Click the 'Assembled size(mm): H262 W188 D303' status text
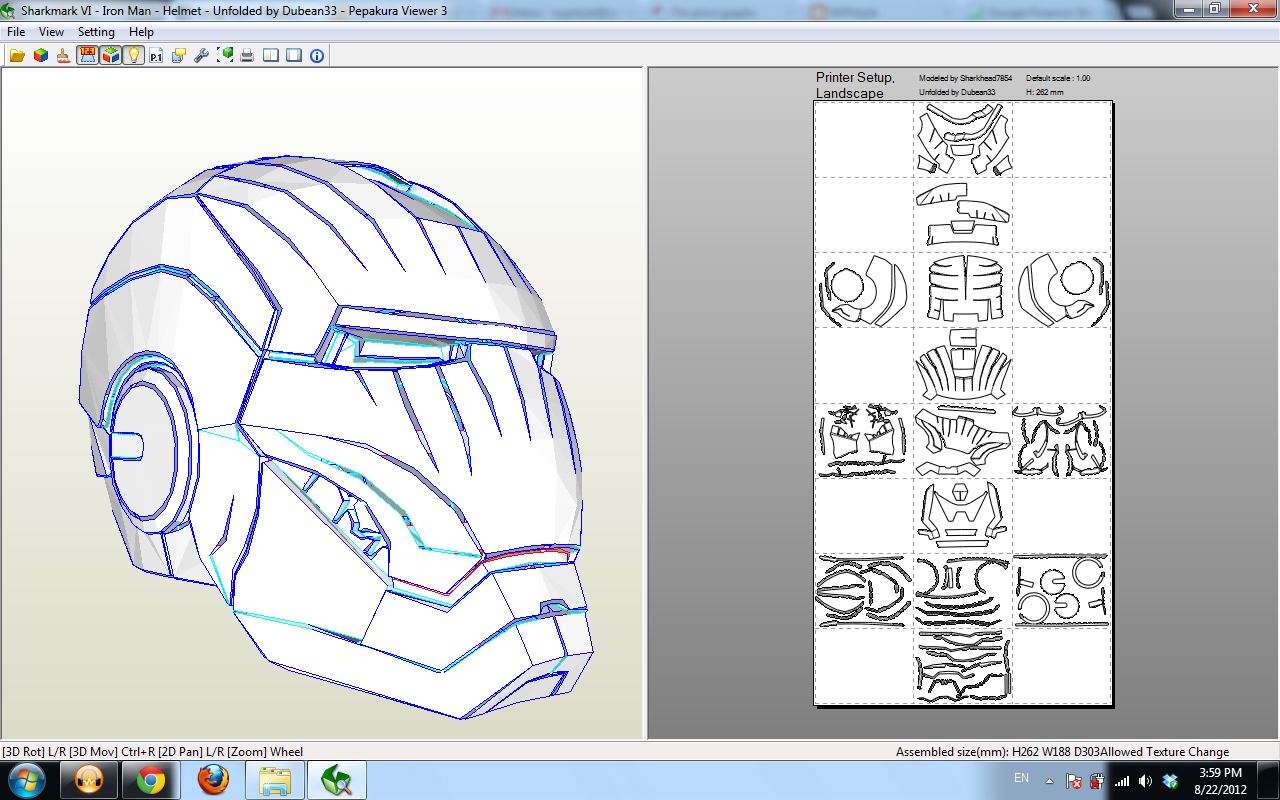Viewport: 1280px width, 800px height. pyautogui.click(x=998, y=752)
